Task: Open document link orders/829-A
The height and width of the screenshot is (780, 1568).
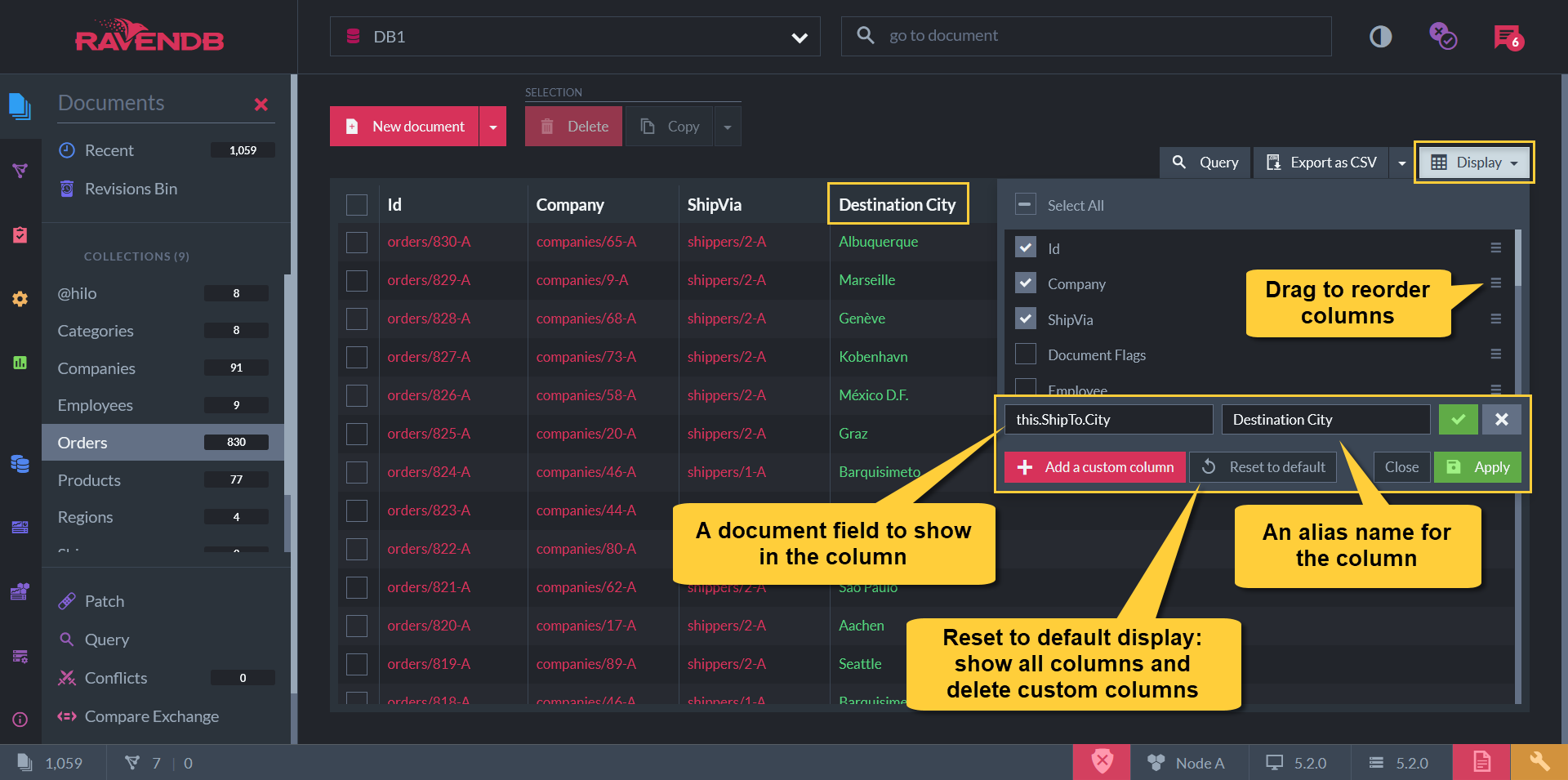Action: [429, 280]
